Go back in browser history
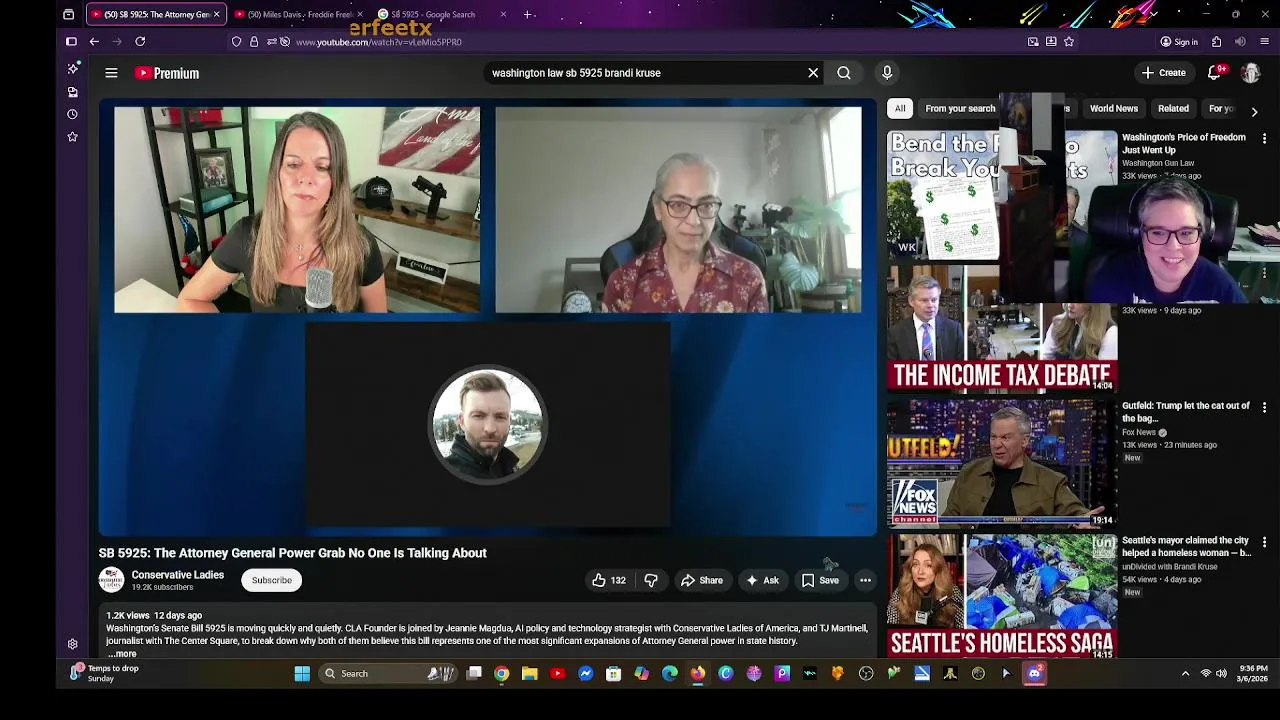The image size is (1280, 720). (94, 42)
